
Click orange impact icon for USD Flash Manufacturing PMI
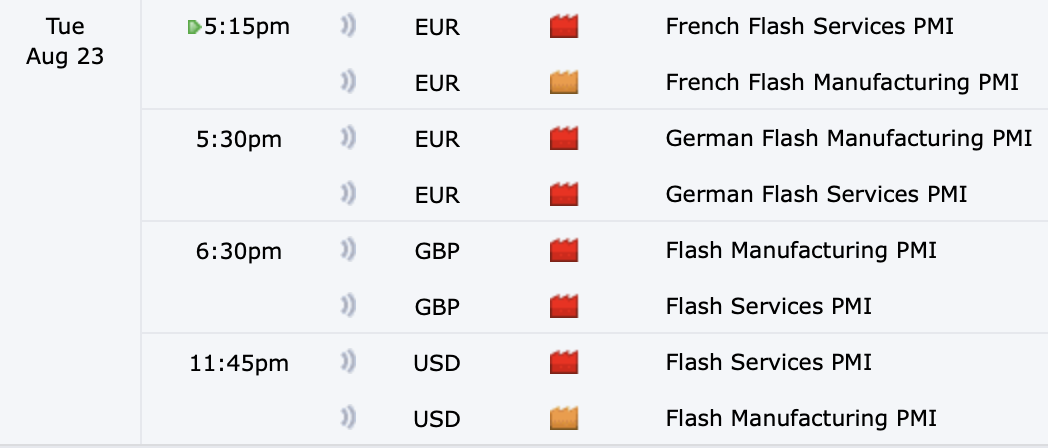[564, 417]
